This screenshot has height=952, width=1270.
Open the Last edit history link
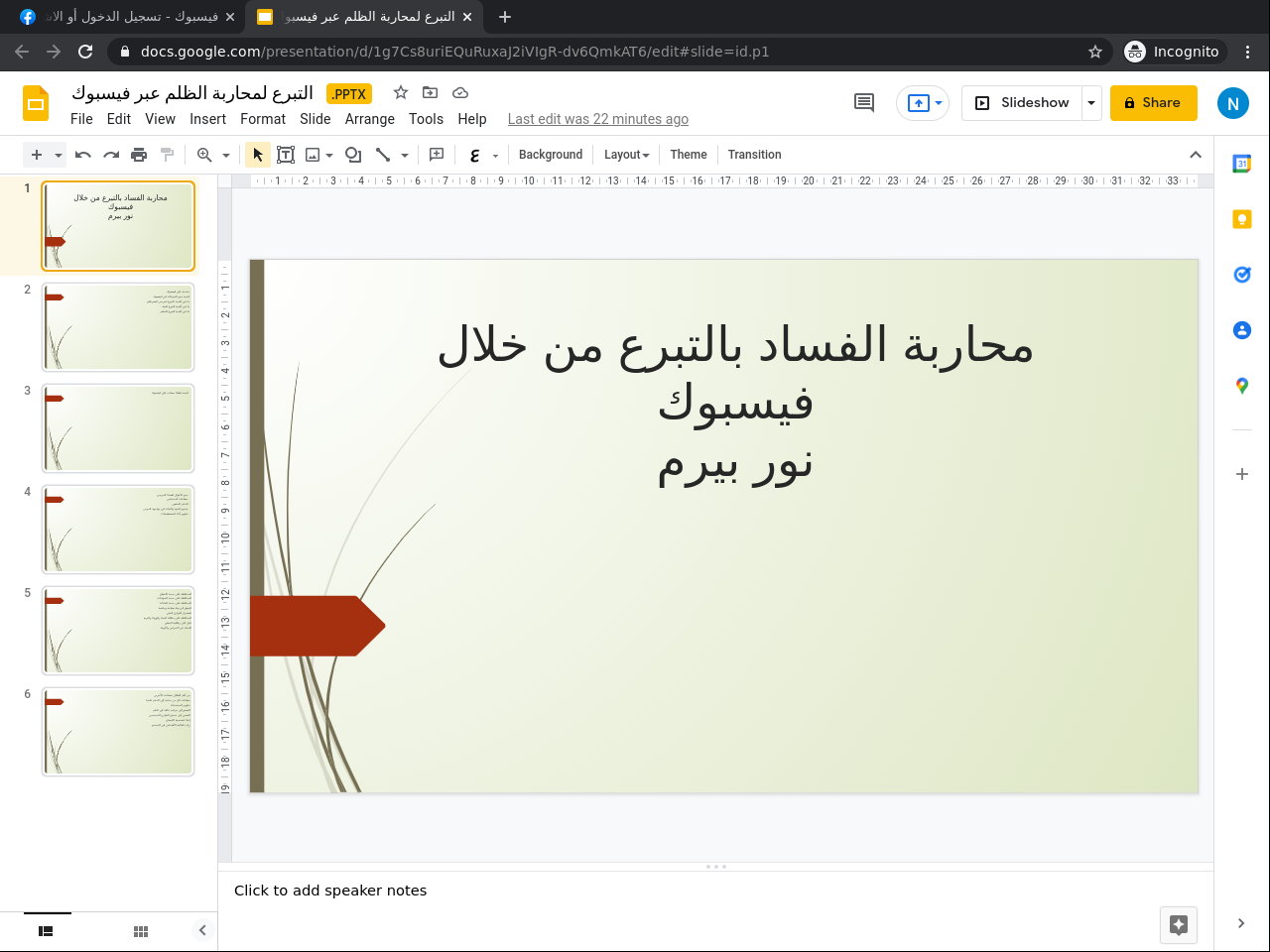pyautogui.click(x=597, y=119)
